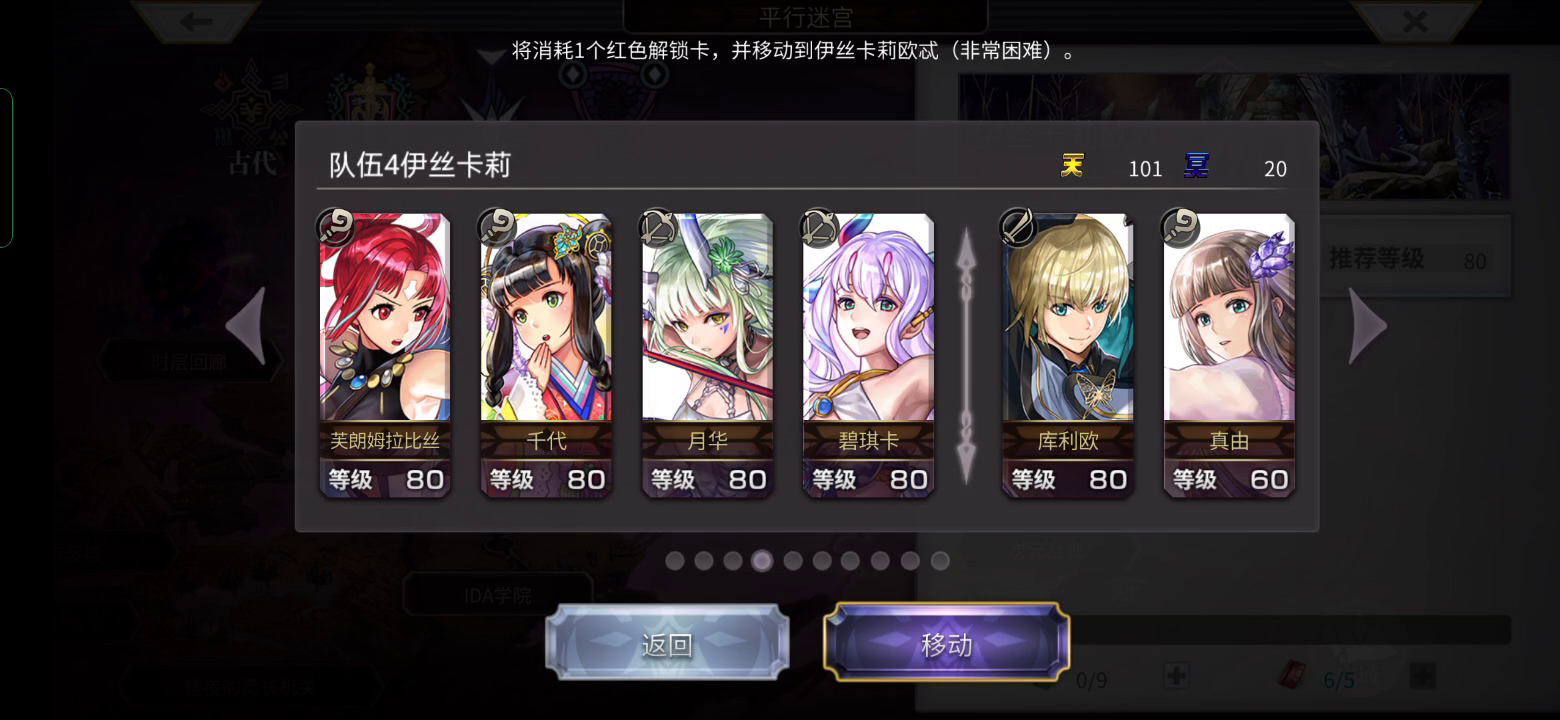Click the yellow 天 light-attribute icon

(1072, 166)
